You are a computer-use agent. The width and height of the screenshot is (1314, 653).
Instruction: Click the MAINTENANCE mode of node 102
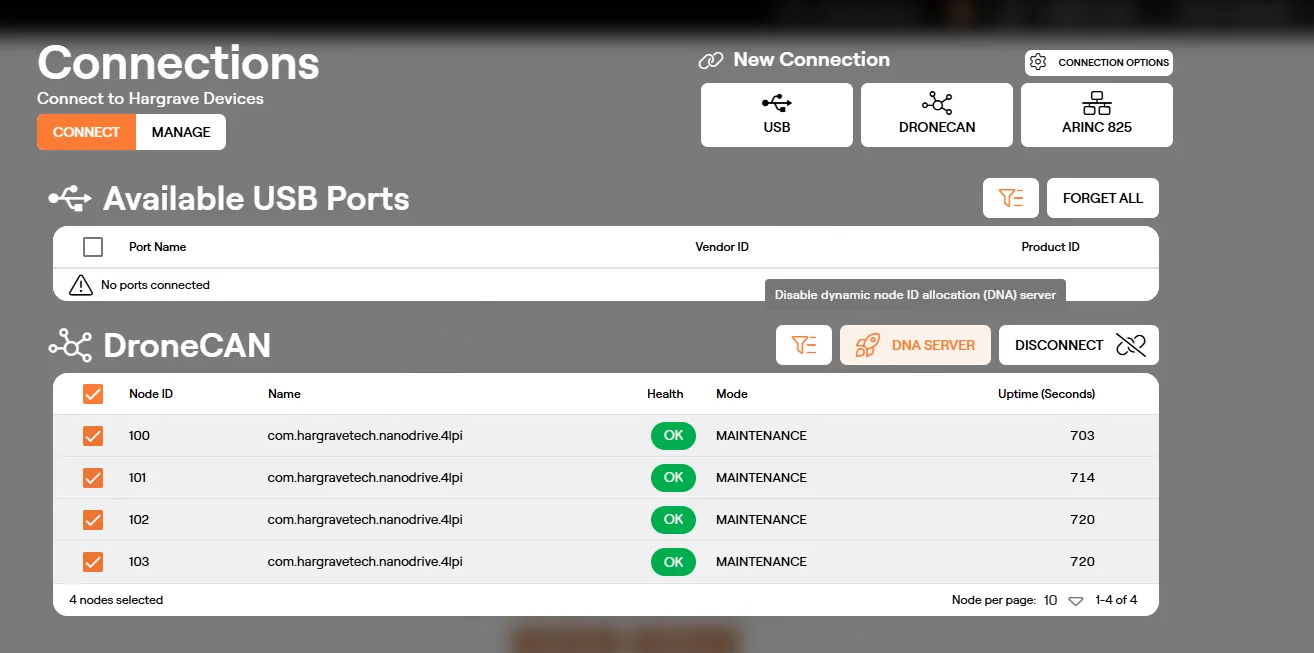[x=761, y=520]
